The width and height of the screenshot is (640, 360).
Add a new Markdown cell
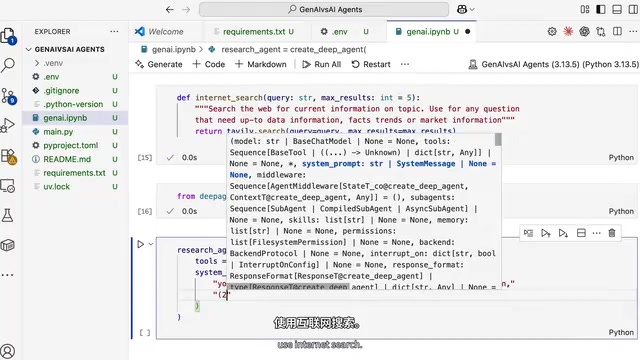pyautogui.click(x=261, y=64)
